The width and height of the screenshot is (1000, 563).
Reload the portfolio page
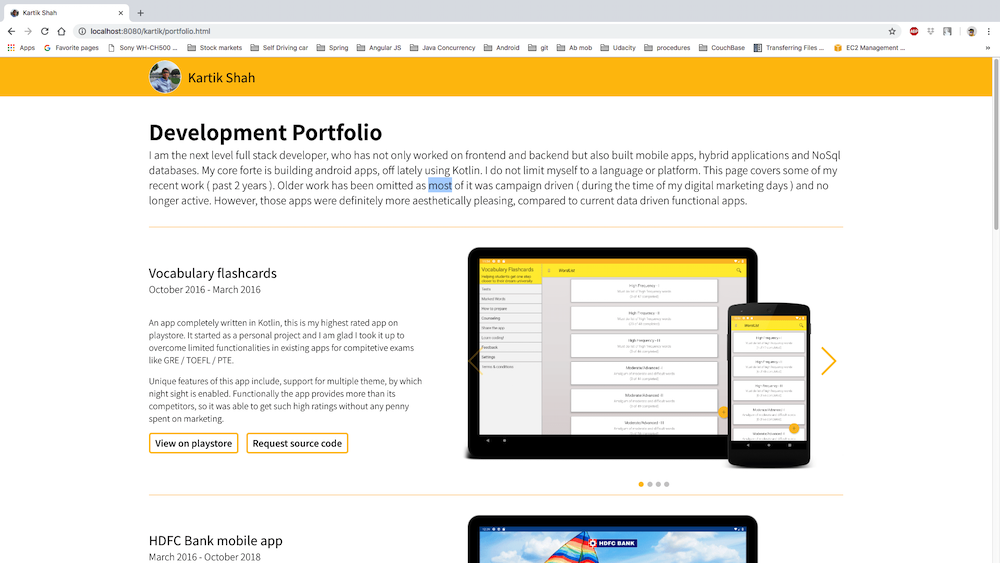tap(44, 31)
